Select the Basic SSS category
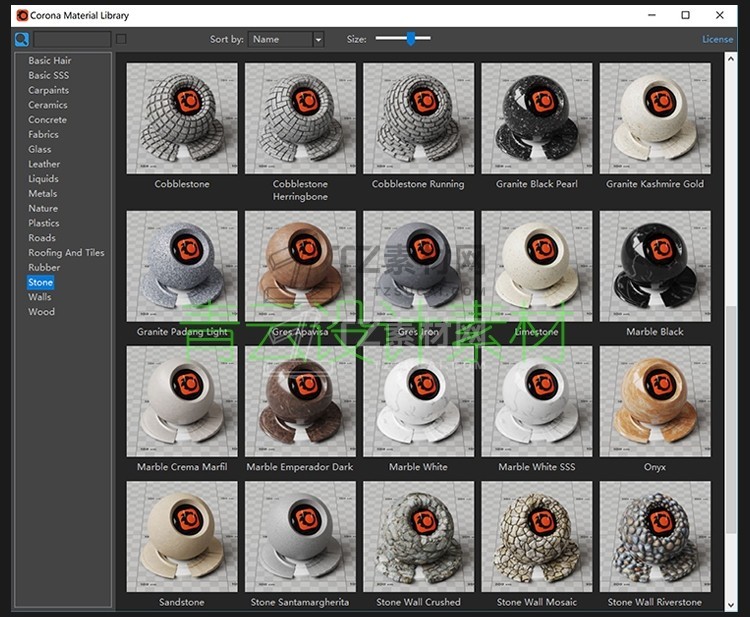 tap(49, 75)
